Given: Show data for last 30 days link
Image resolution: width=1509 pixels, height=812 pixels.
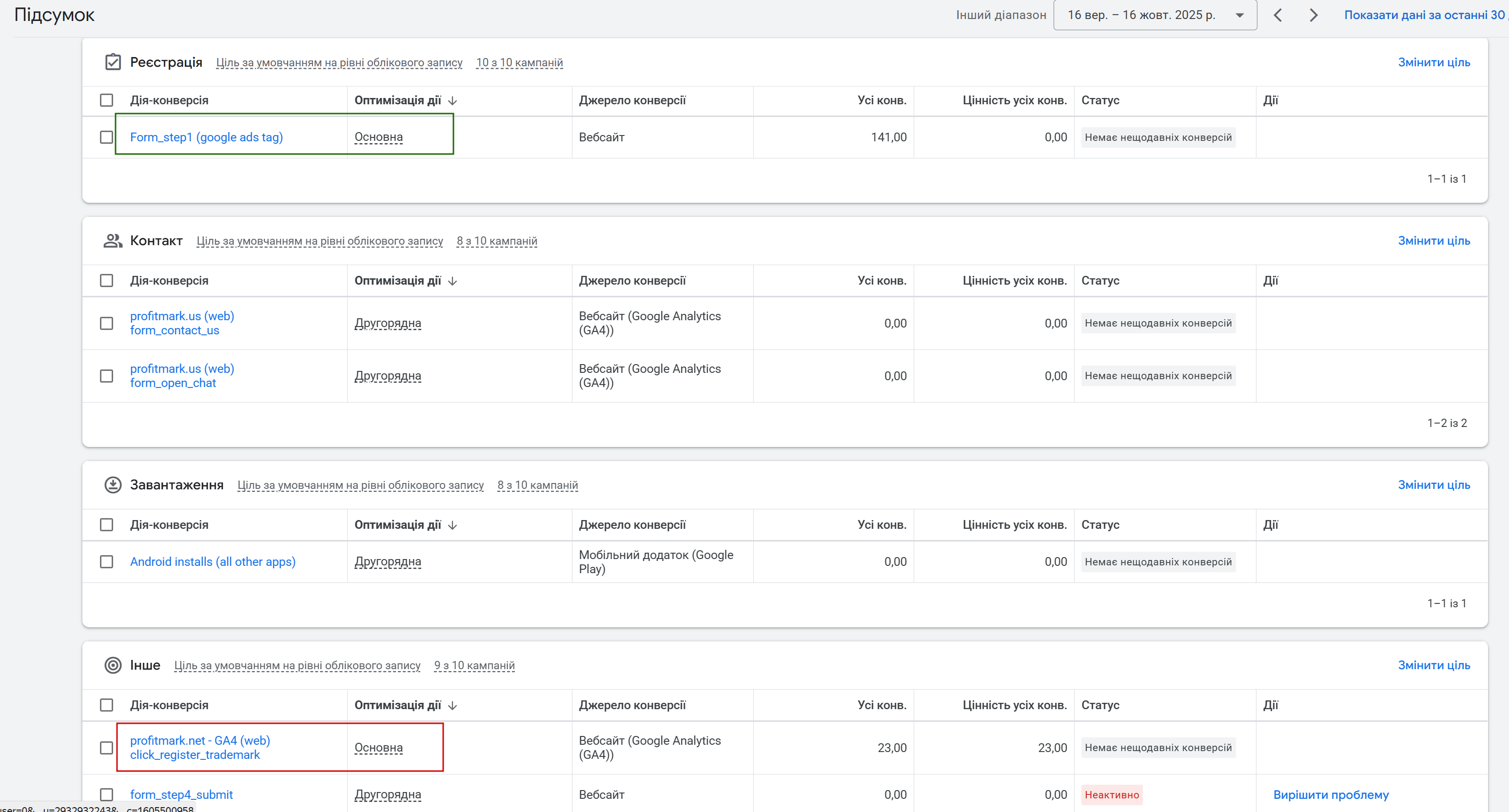Looking at the screenshot, I should coord(1424,15).
